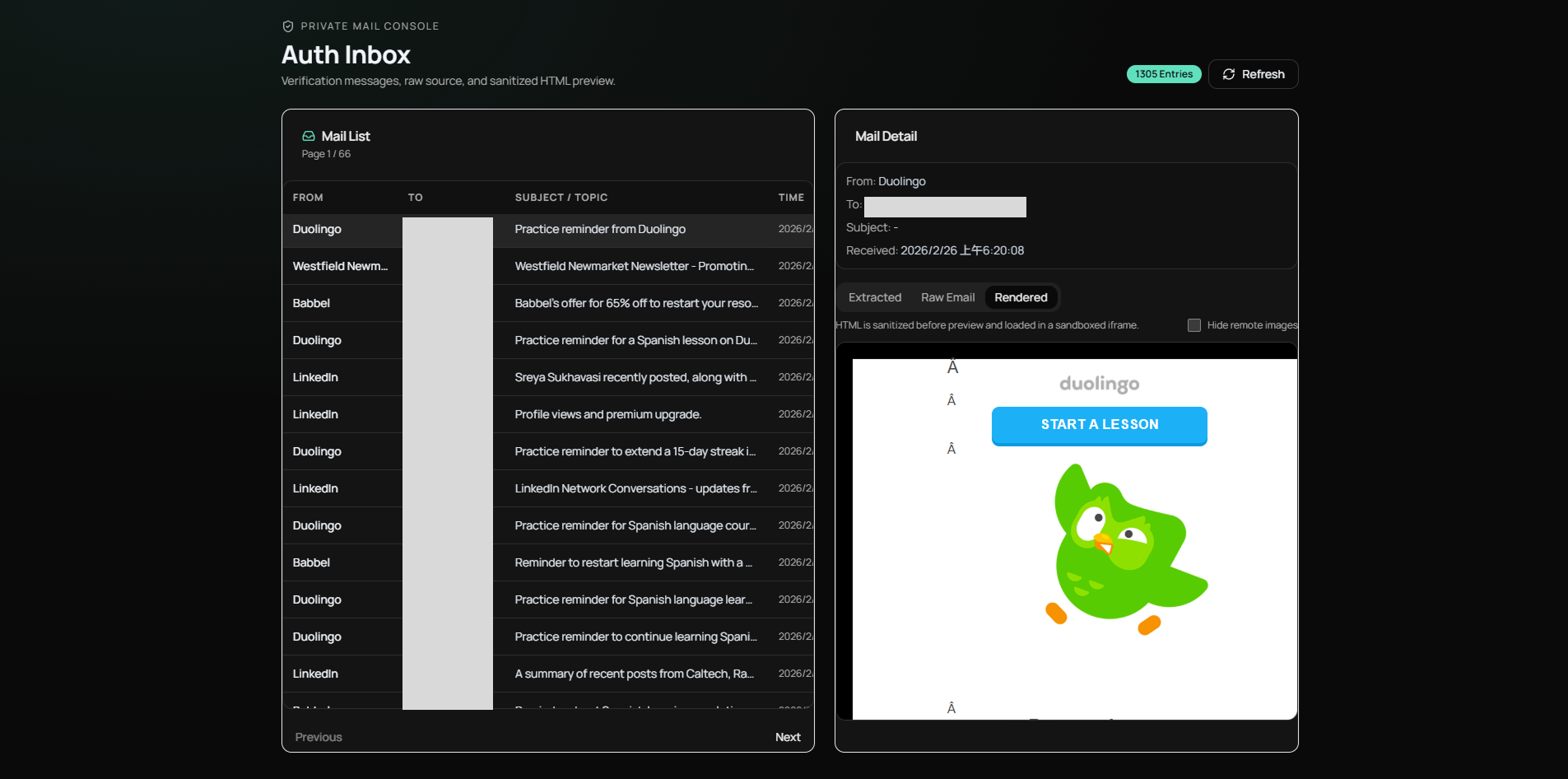Open Westfield Newmarket Newsletter email
This screenshot has height=779, width=1568.
pyautogui.click(x=548, y=266)
